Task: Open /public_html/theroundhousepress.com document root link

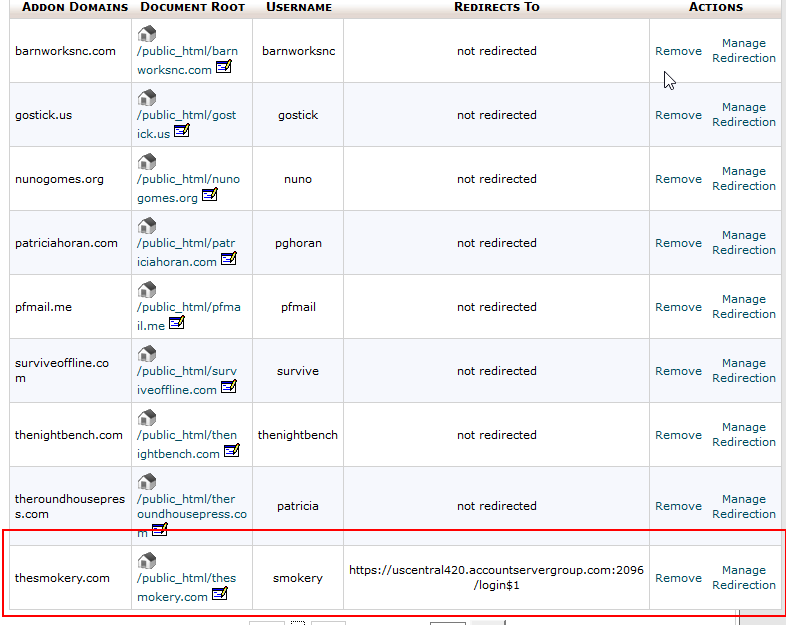Action: pos(192,516)
